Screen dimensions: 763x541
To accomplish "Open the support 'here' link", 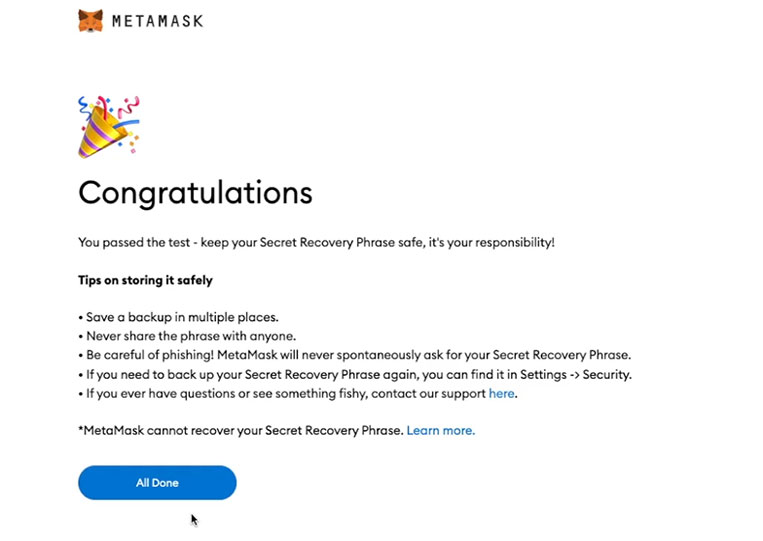I will pyautogui.click(x=501, y=393).
